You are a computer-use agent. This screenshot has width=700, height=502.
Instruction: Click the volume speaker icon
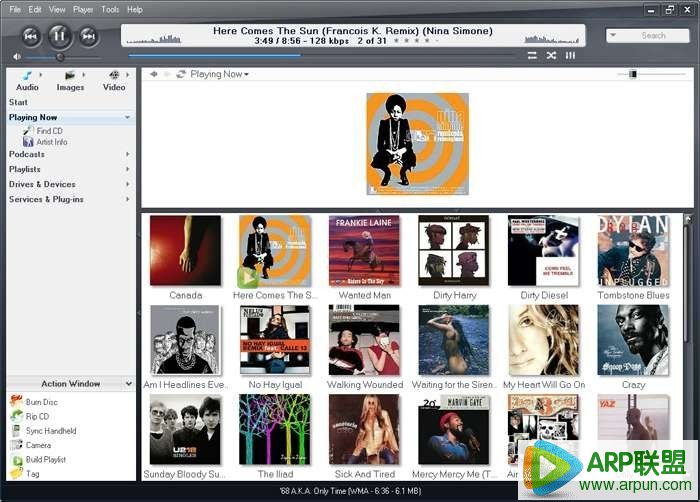pos(17,57)
